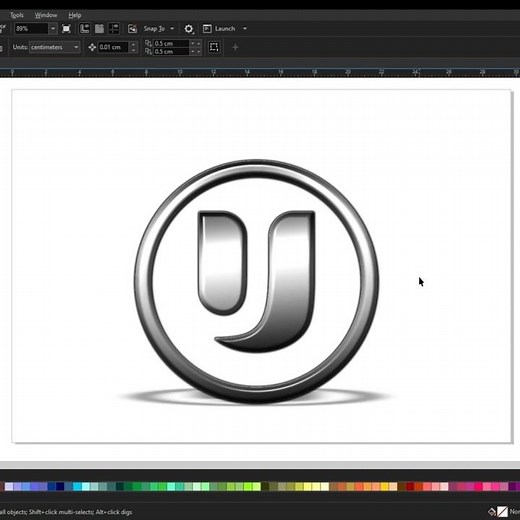Click the plus Quick customize button
The height and width of the screenshot is (520, 520).
tap(235, 47)
